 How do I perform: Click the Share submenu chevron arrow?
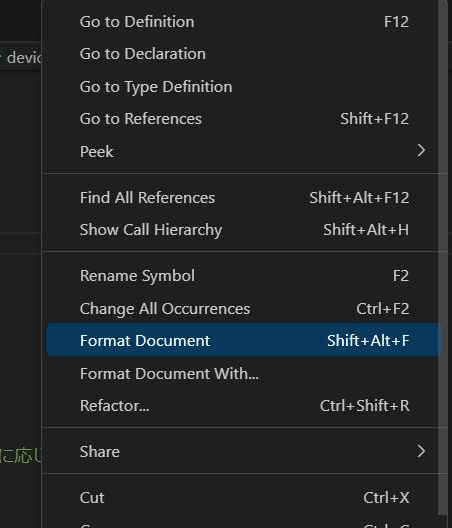click(x=421, y=451)
